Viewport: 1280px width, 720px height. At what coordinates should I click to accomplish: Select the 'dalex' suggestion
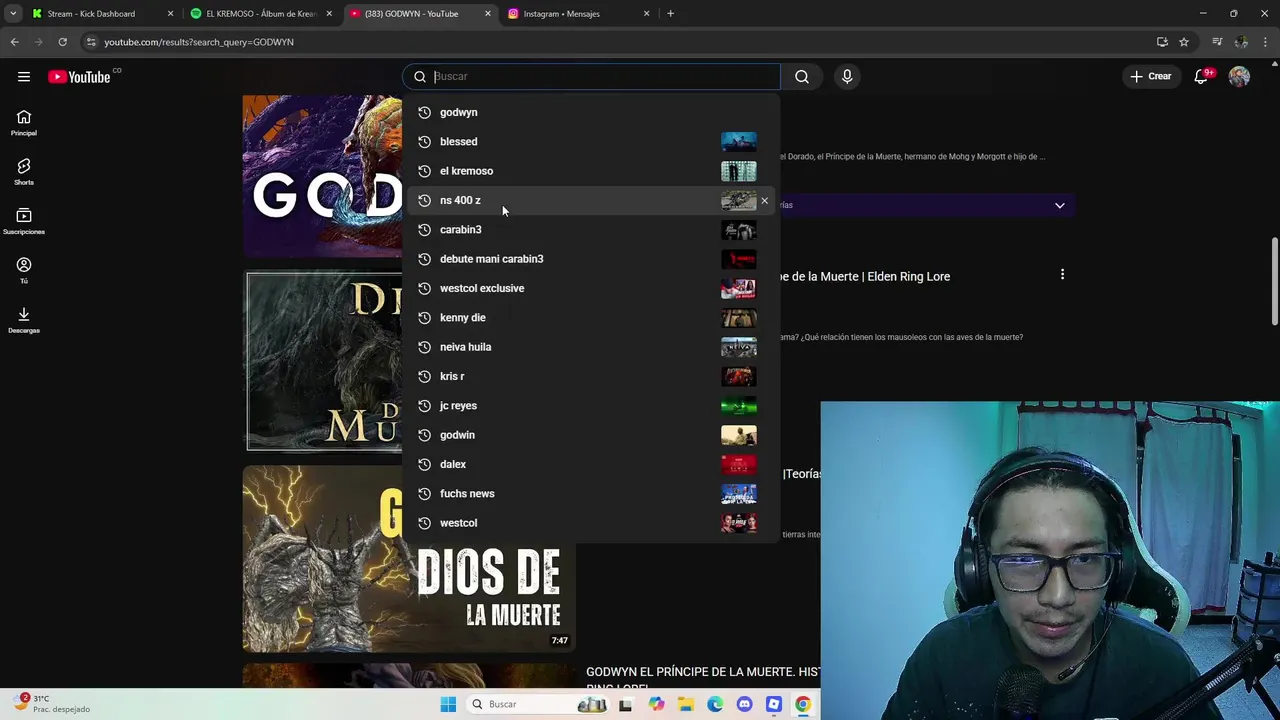click(x=591, y=464)
